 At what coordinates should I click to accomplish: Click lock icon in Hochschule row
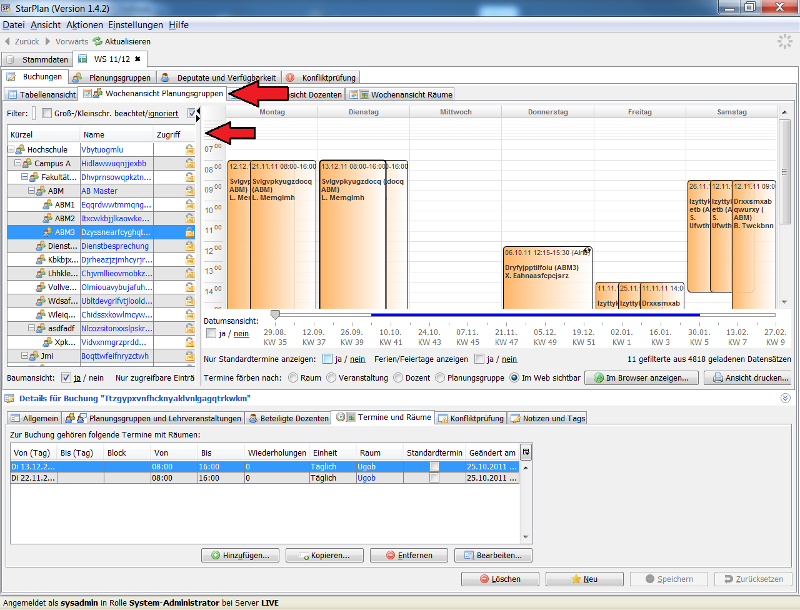coord(190,149)
